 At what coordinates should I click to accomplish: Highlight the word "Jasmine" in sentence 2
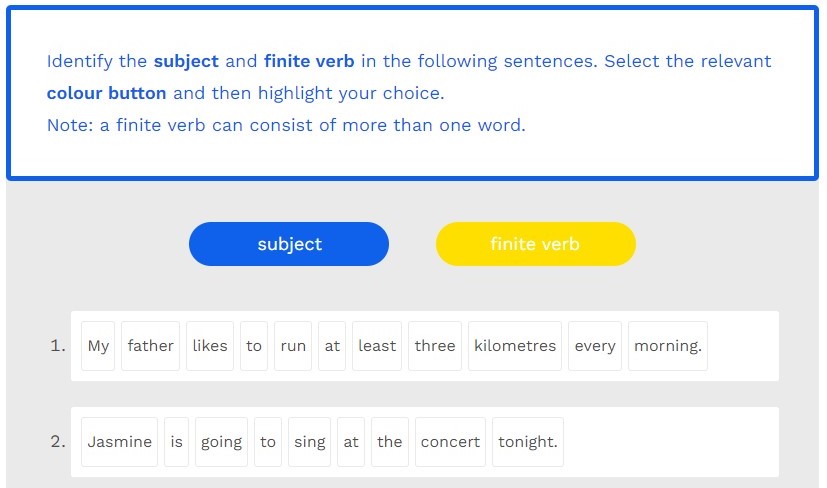(x=120, y=442)
